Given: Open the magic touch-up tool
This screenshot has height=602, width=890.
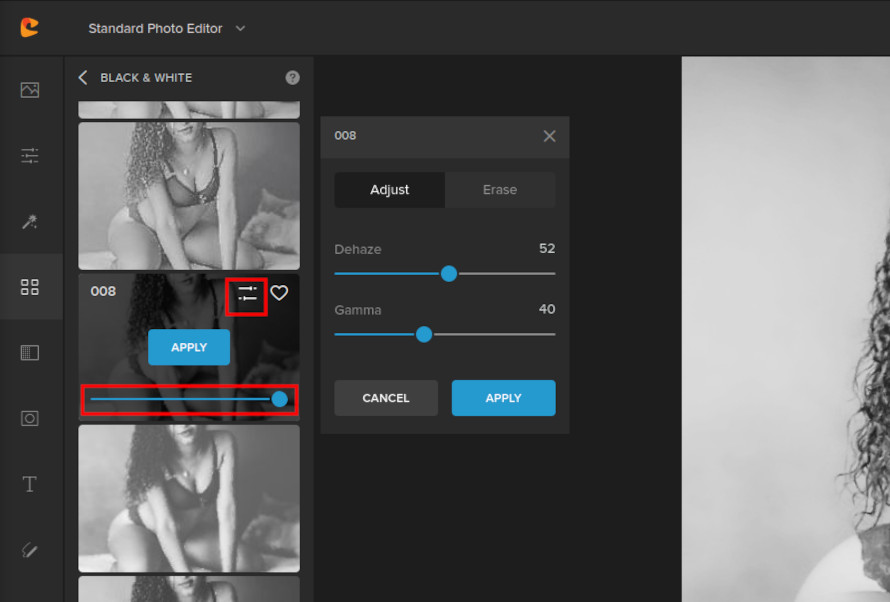Looking at the screenshot, I should tap(30, 221).
